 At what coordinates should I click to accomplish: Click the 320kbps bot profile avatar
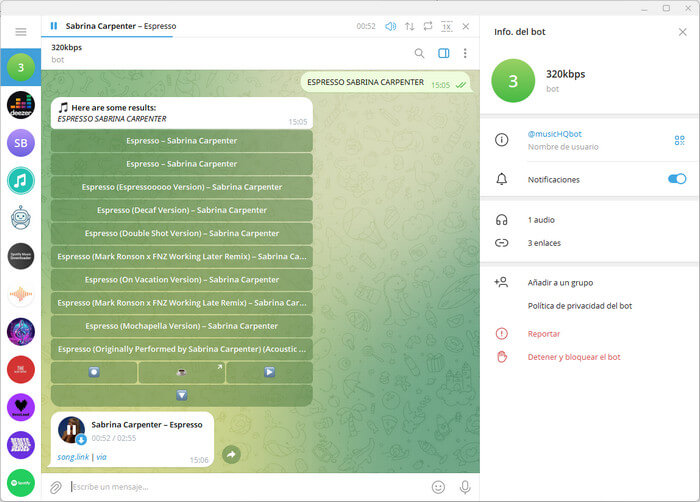tap(513, 81)
